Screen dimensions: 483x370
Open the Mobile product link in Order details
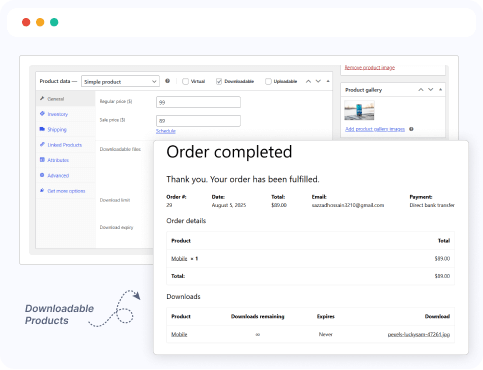pyautogui.click(x=179, y=259)
